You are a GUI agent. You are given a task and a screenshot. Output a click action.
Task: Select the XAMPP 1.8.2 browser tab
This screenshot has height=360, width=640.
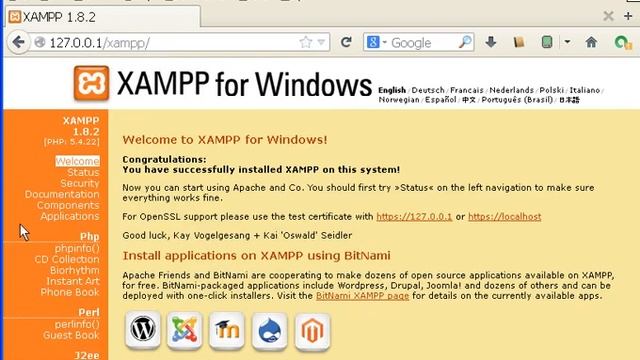(x=103, y=17)
